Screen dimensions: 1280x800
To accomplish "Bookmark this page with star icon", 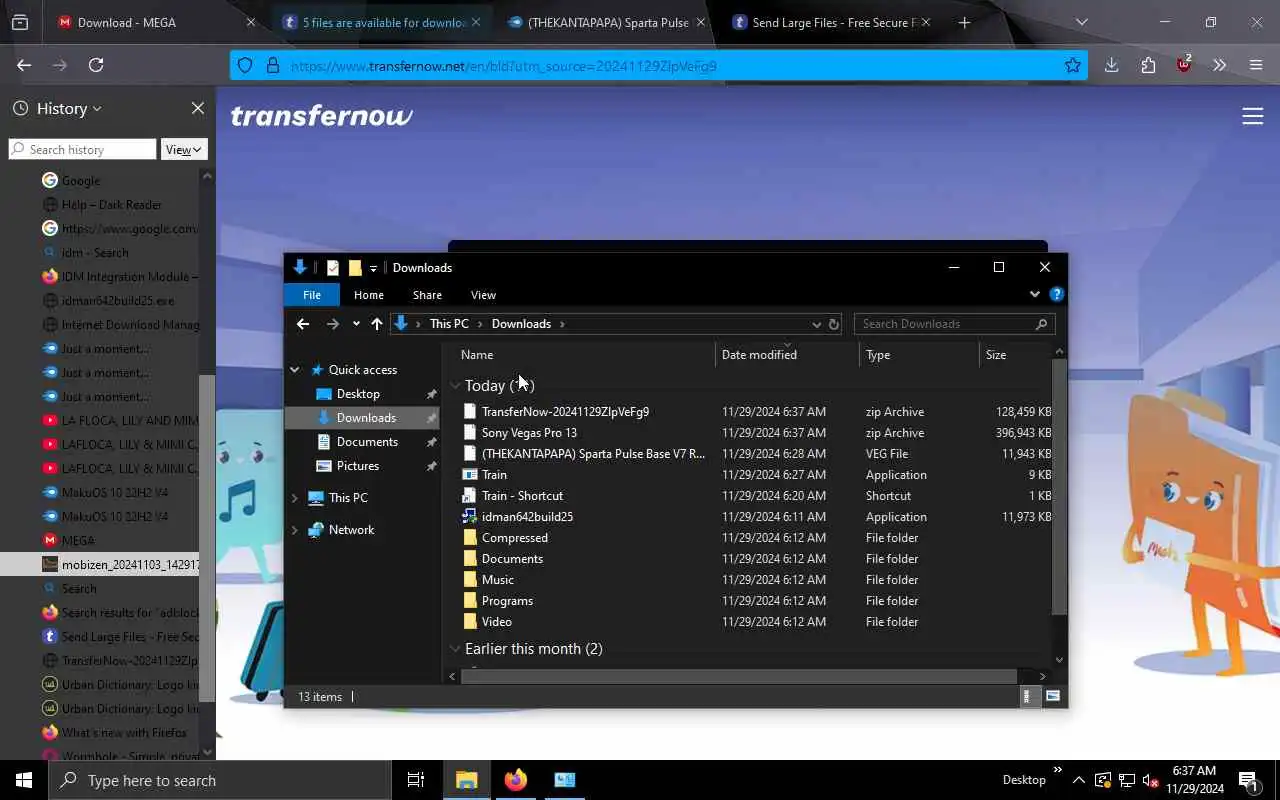I will [x=1073, y=66].
